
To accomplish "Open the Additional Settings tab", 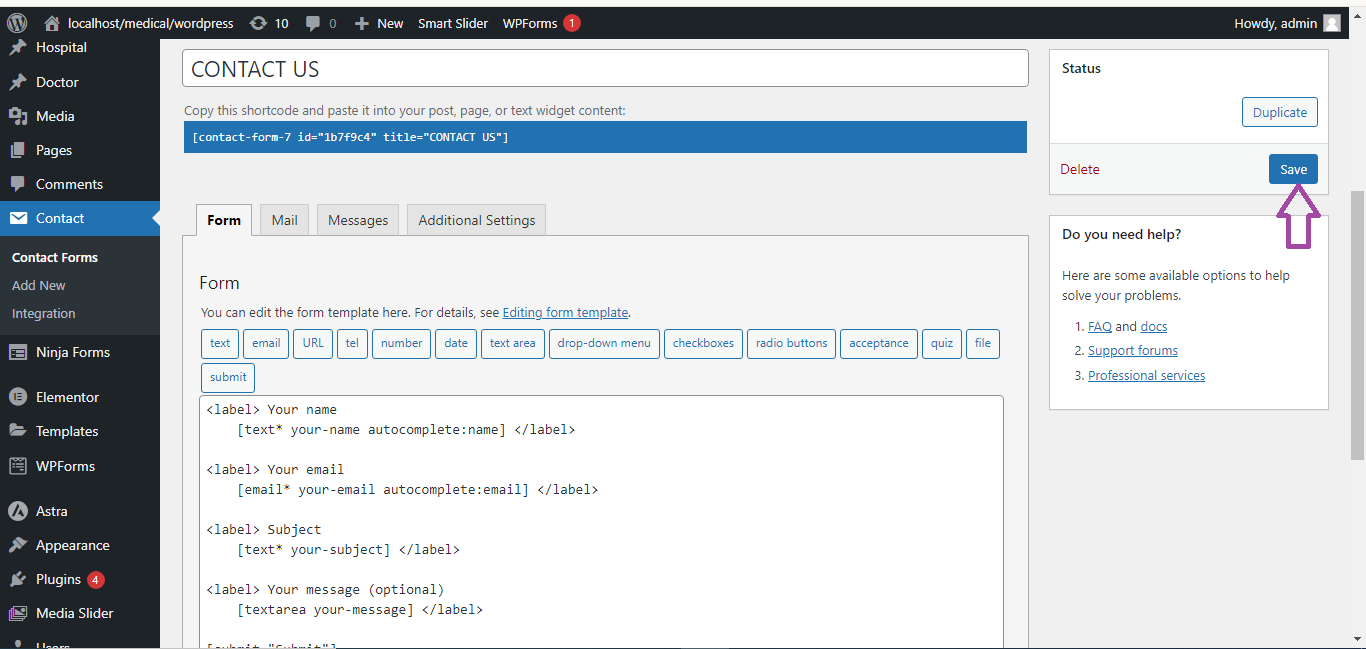I will (x=476, y=220).
